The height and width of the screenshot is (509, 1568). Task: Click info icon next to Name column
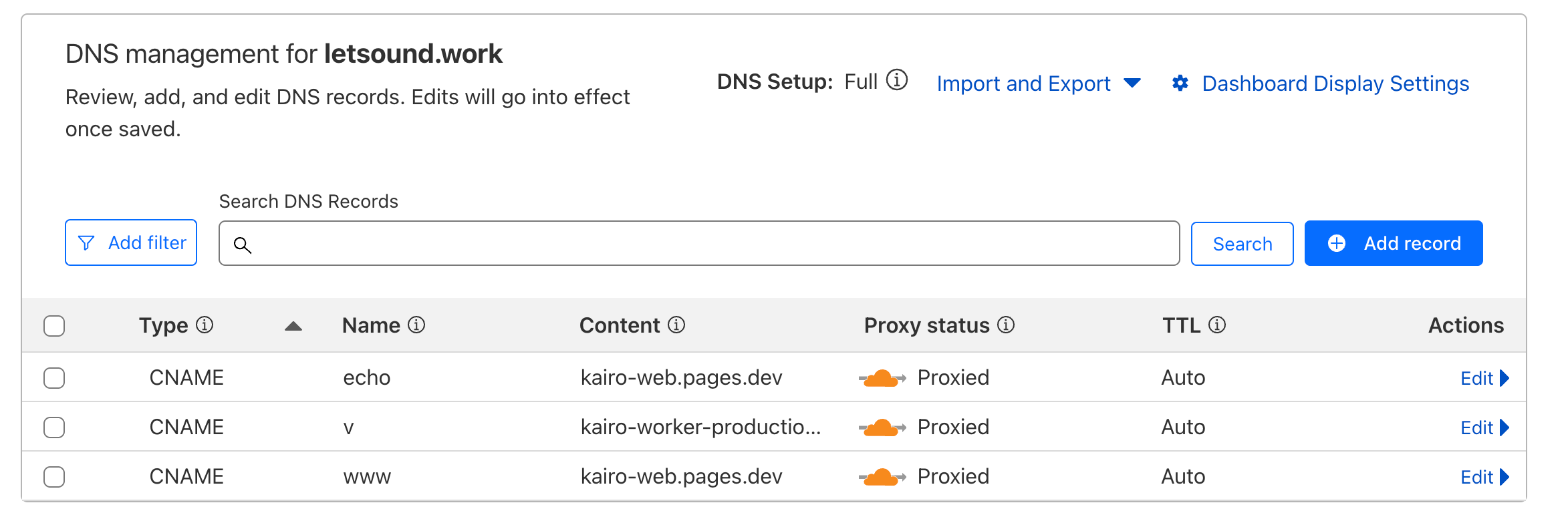[x=416, y=325]
